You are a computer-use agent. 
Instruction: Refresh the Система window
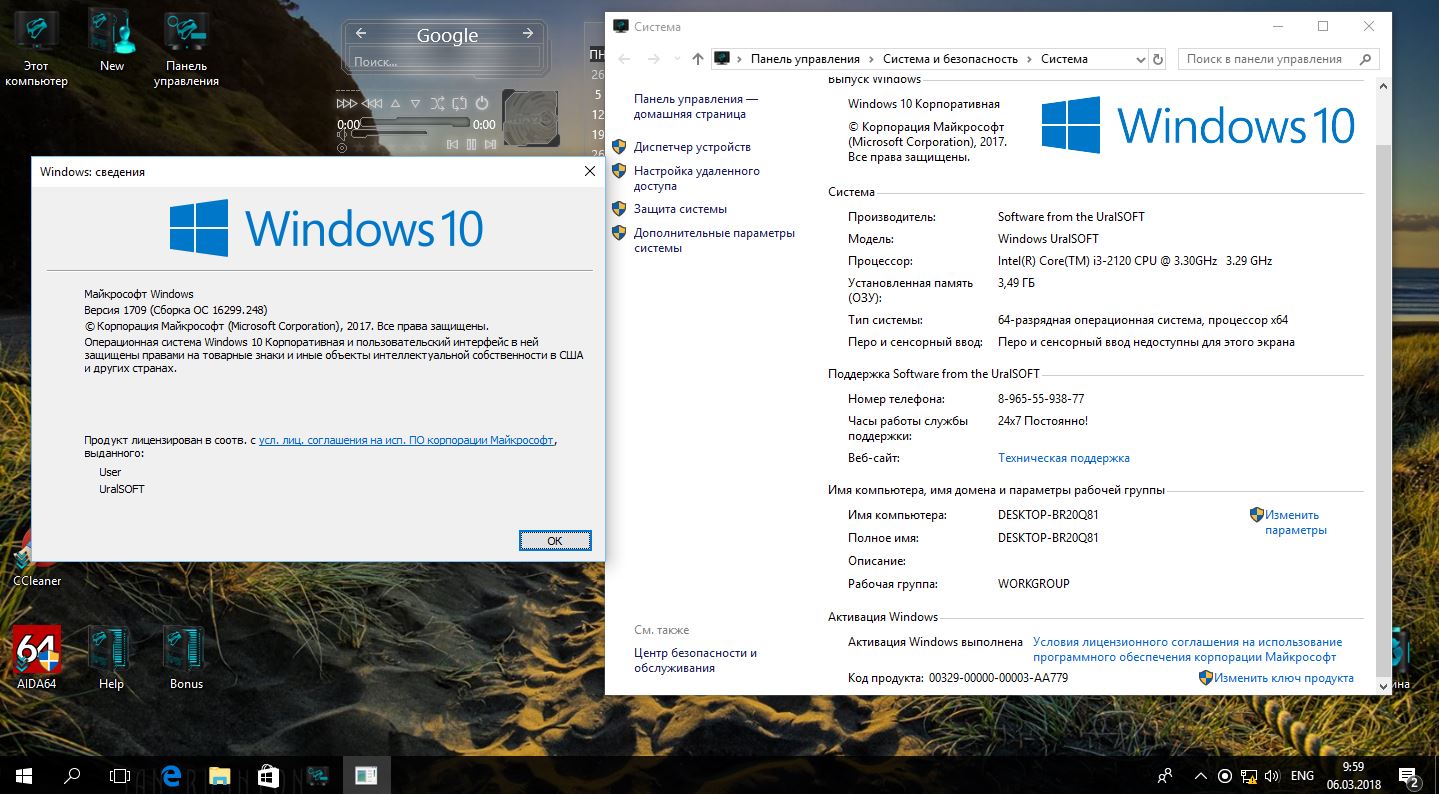[x=1158, y=59]
